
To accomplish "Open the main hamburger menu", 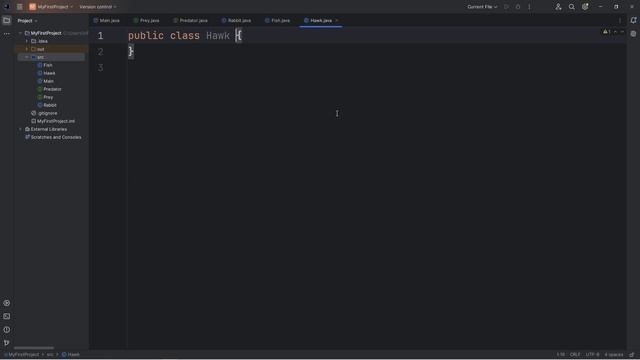I will (x=20, y=7).
